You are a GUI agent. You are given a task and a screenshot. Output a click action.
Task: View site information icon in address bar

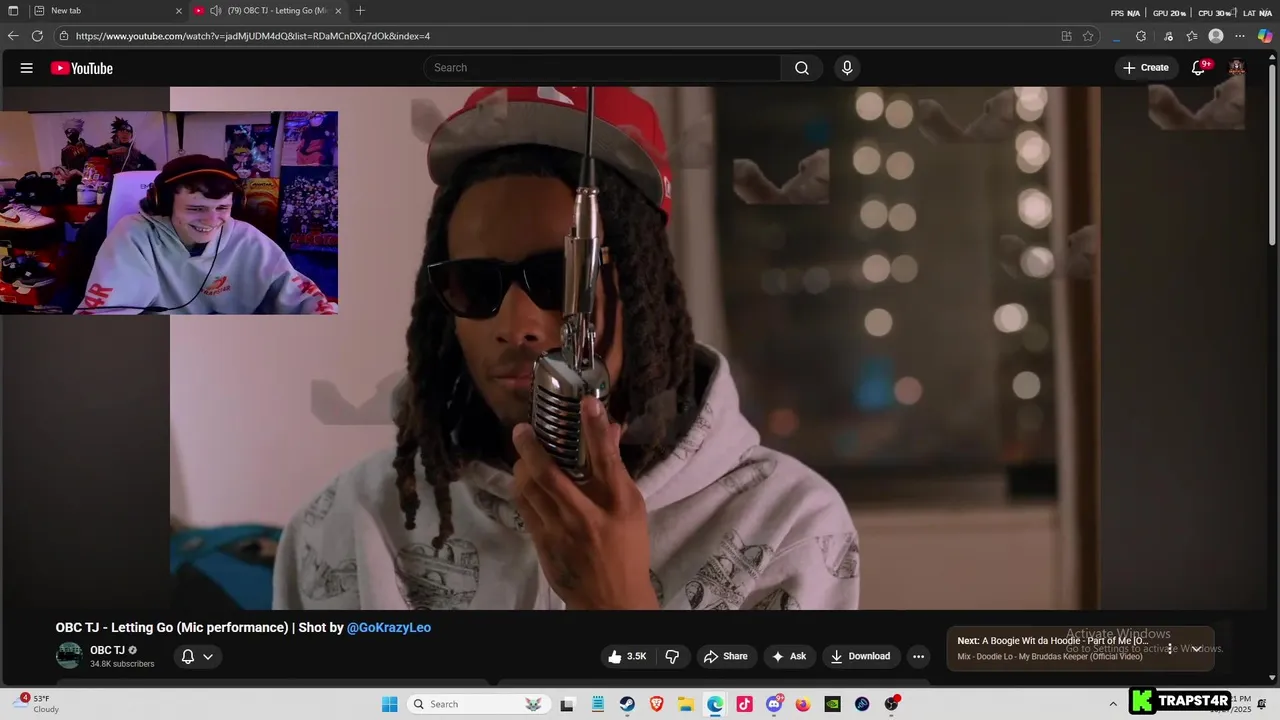click(x=64, y=36)
